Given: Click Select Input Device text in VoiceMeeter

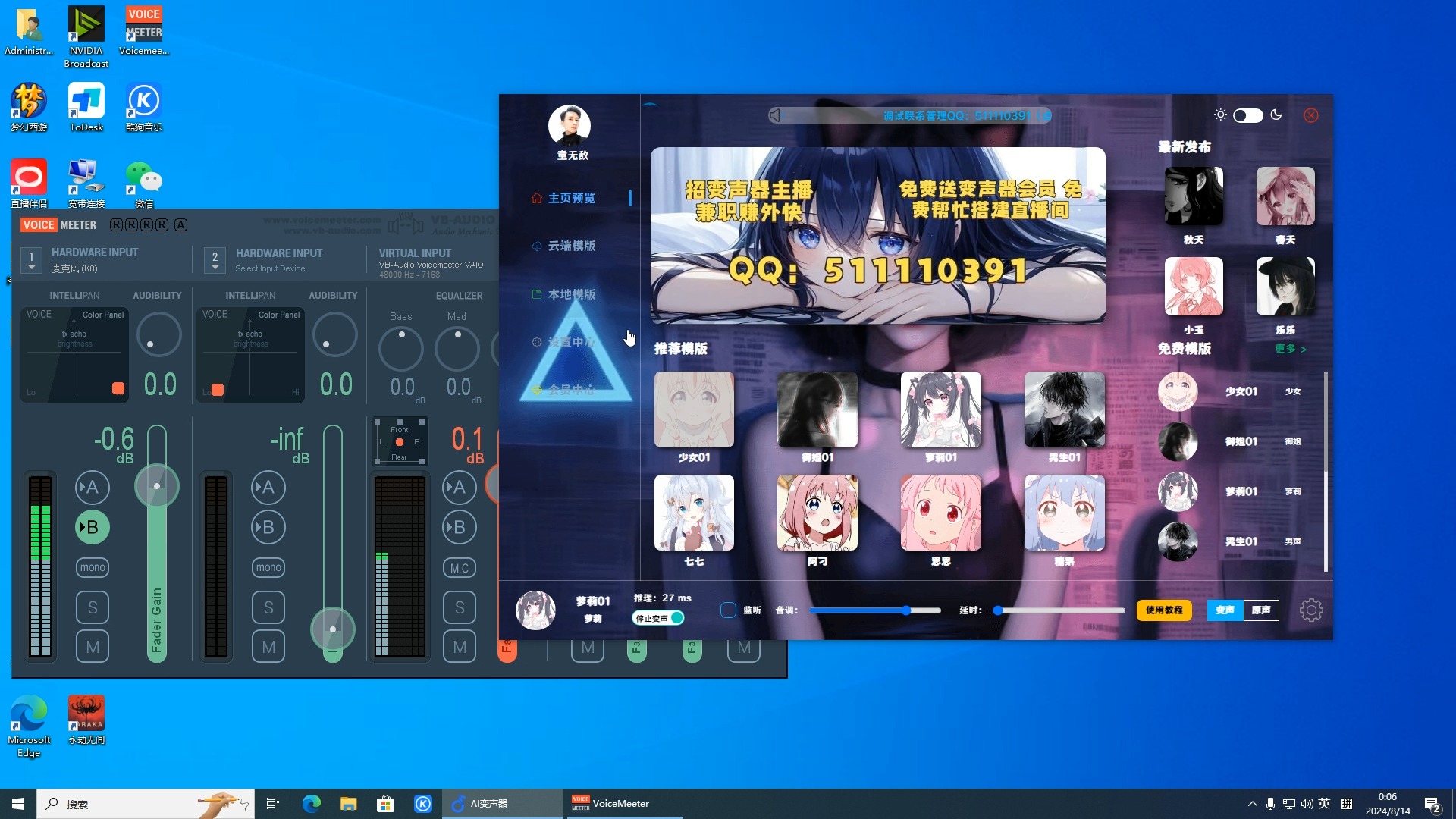Looking at the screenshot, I should point(270,268).
